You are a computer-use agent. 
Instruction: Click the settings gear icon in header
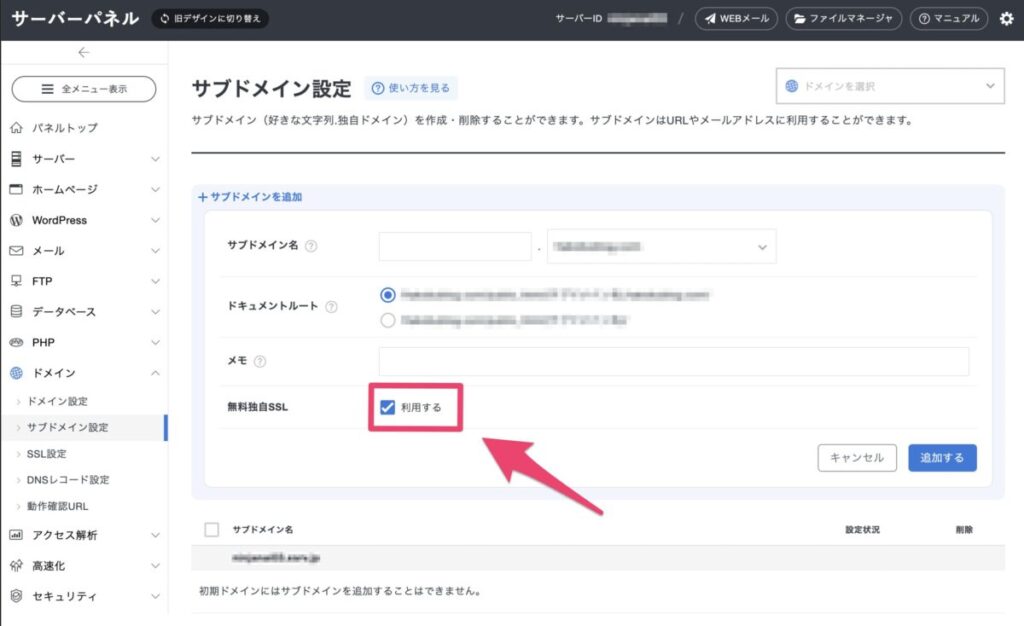coord(1006,19)
